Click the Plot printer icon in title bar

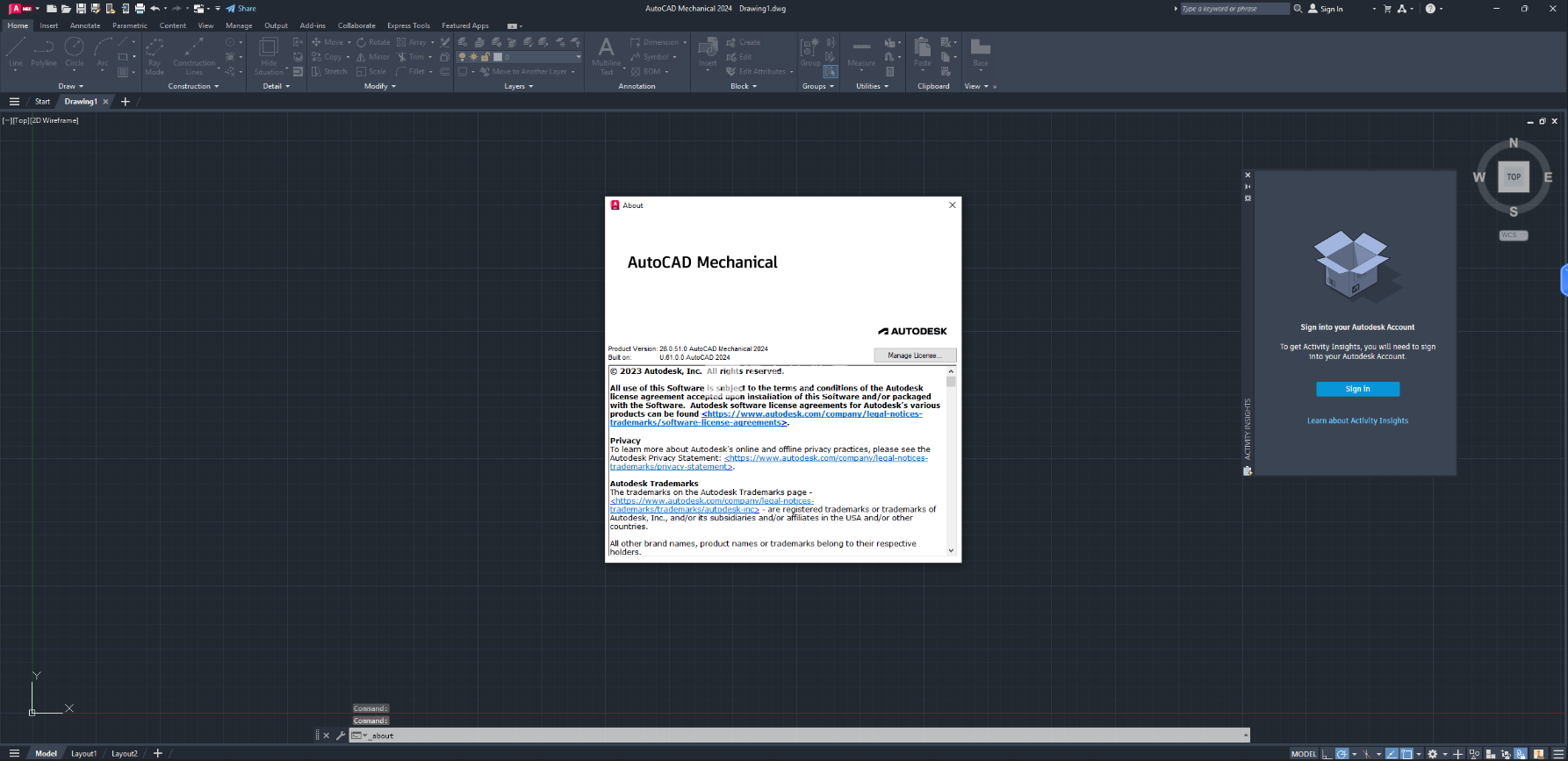140,9
